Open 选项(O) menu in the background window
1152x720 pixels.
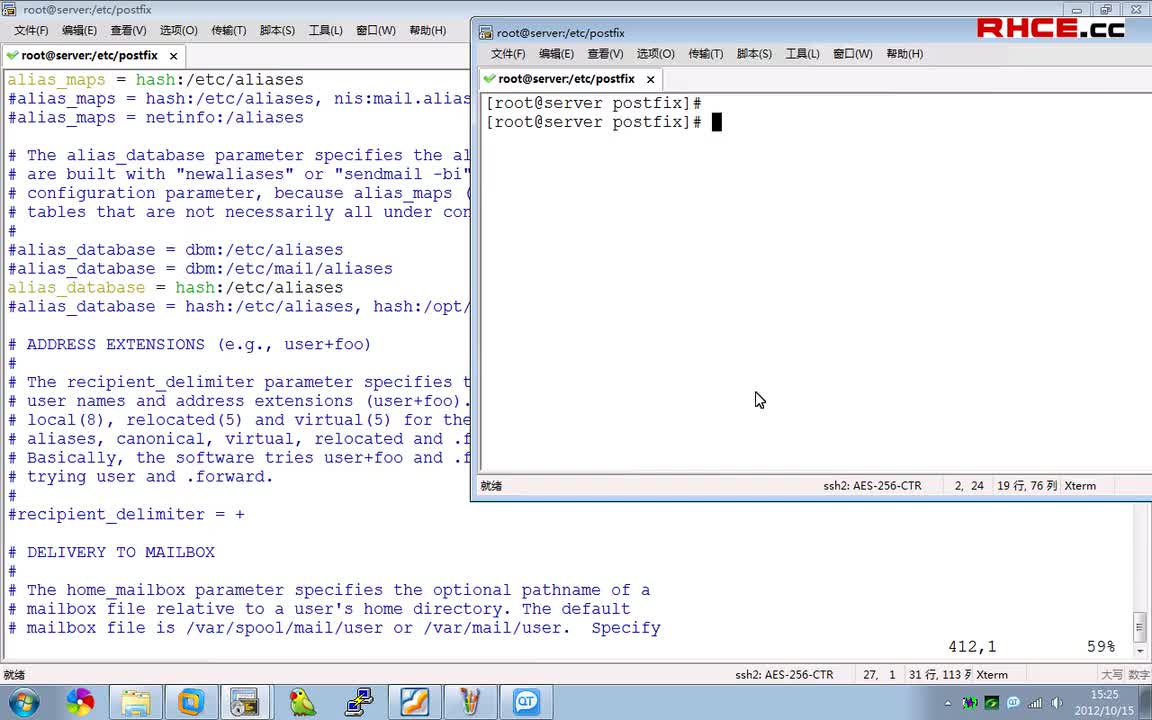click(179, 30)
